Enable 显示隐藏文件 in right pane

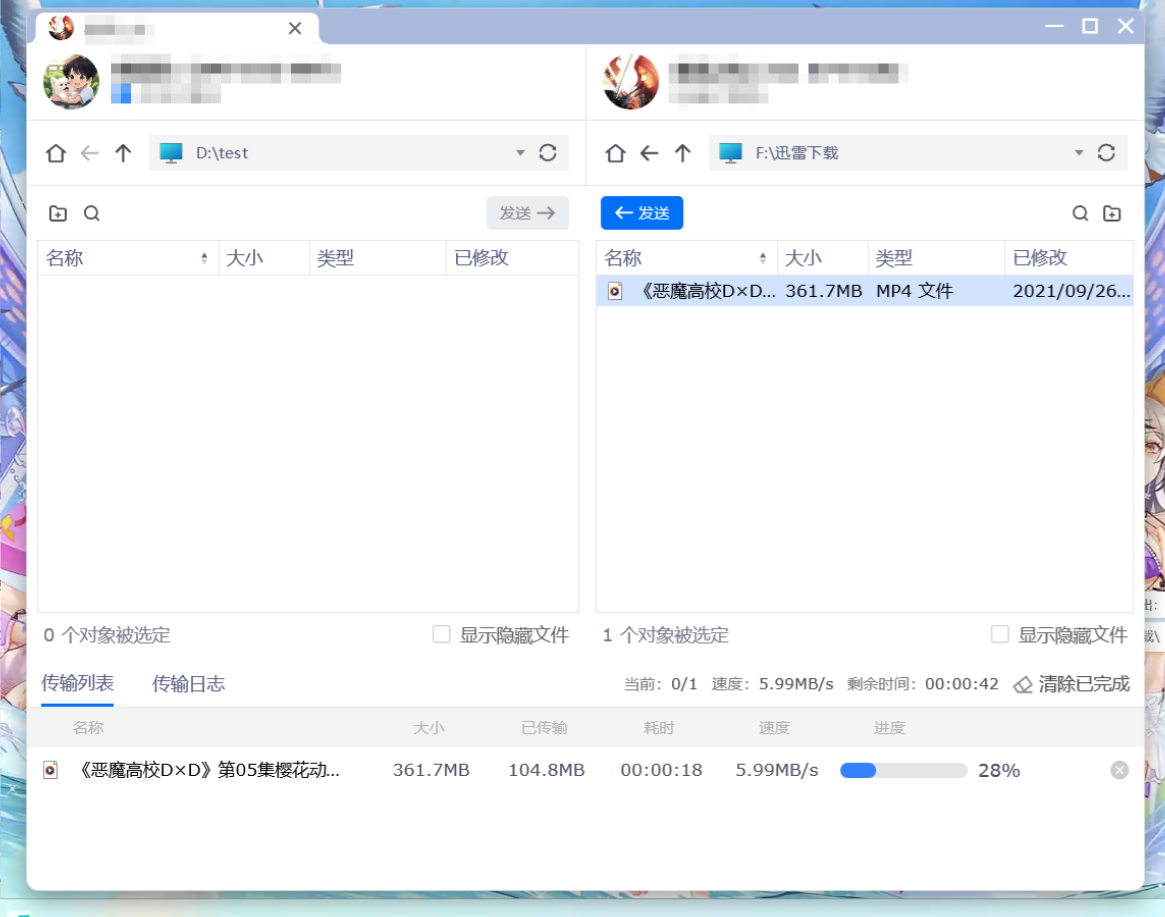tap(1000, 634)
